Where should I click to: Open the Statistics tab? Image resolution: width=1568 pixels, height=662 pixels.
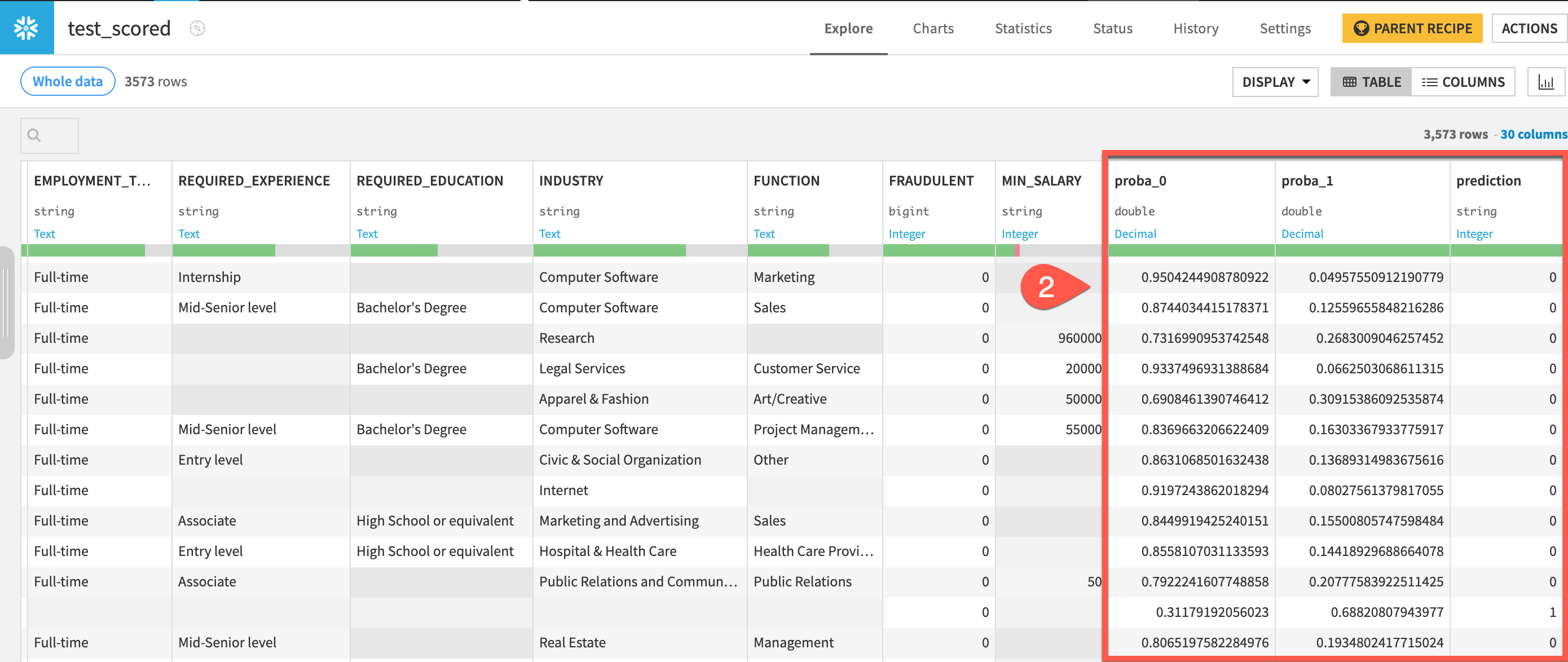tap(1023, 29)
